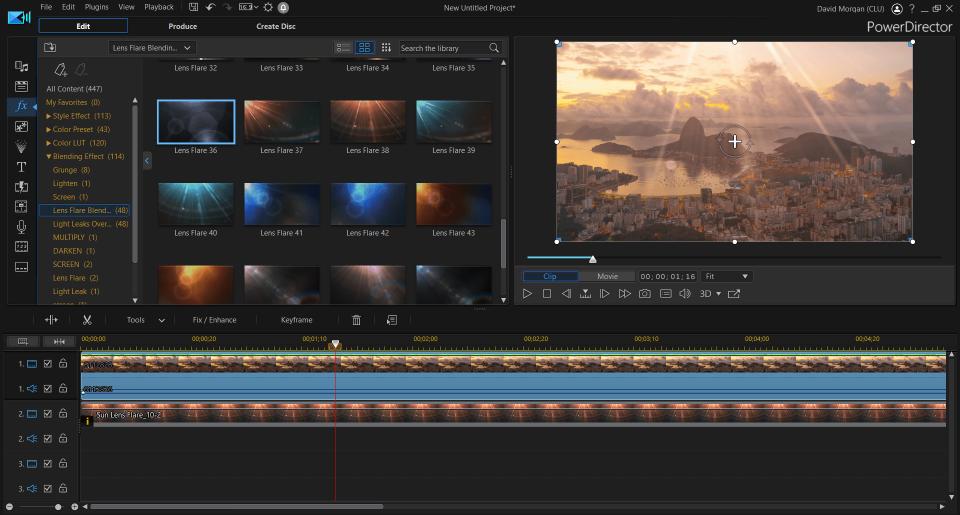Open the Plugins menu
Screen dimensions: 960x515
pyautogui.click(x=96, y=7)
